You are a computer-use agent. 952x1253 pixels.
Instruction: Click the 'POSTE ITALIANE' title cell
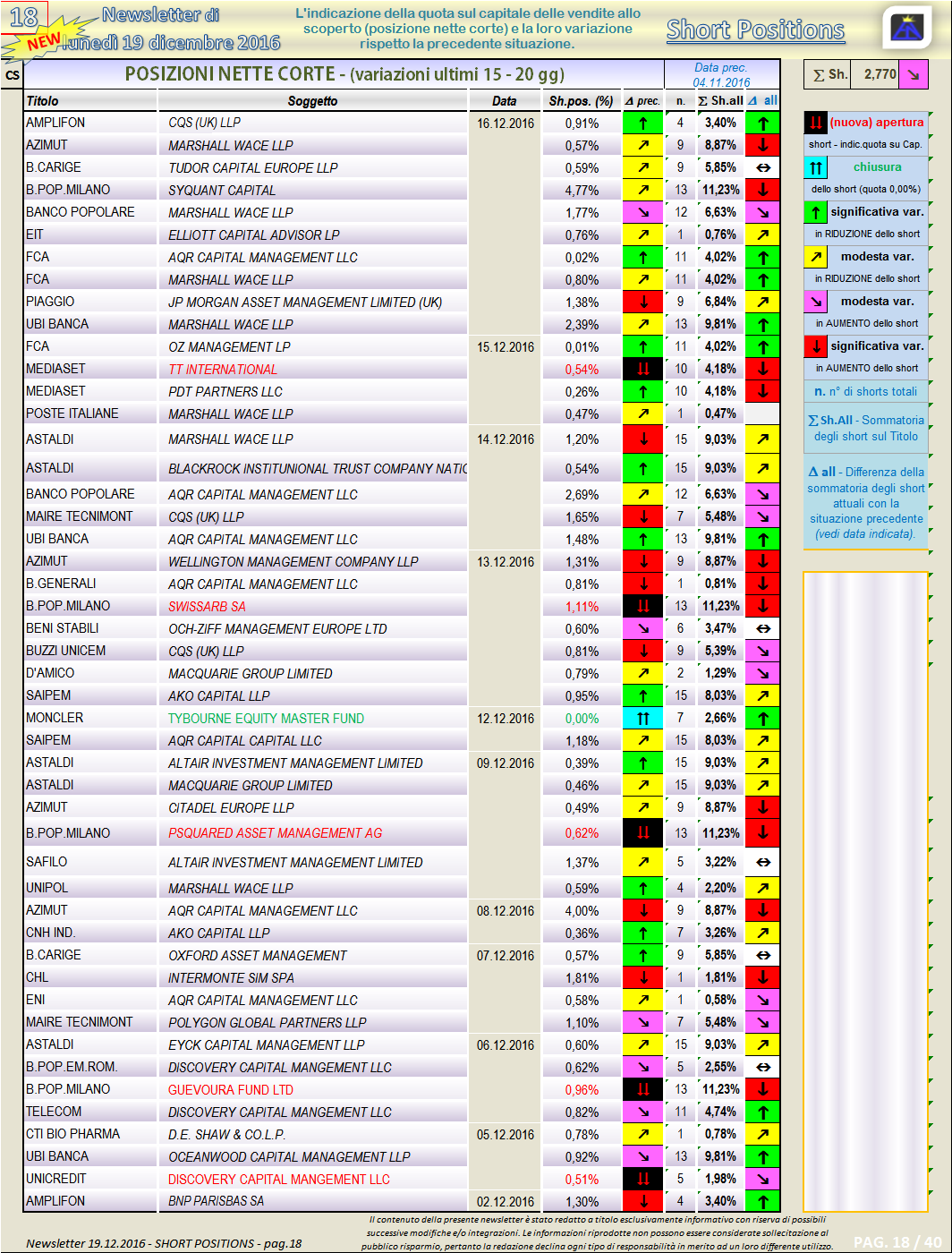(72, 413)
